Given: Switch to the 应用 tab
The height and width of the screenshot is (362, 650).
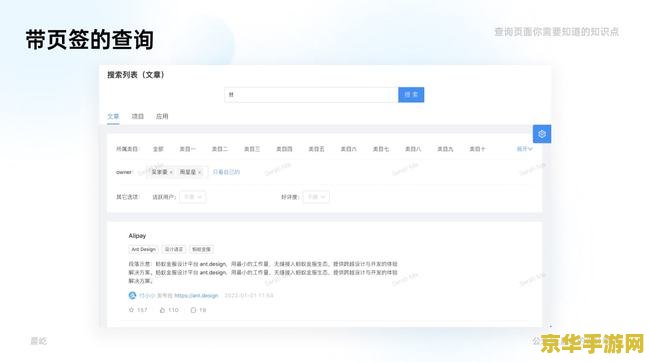Looking at the screenshot, I should click(x=162, y=117).
